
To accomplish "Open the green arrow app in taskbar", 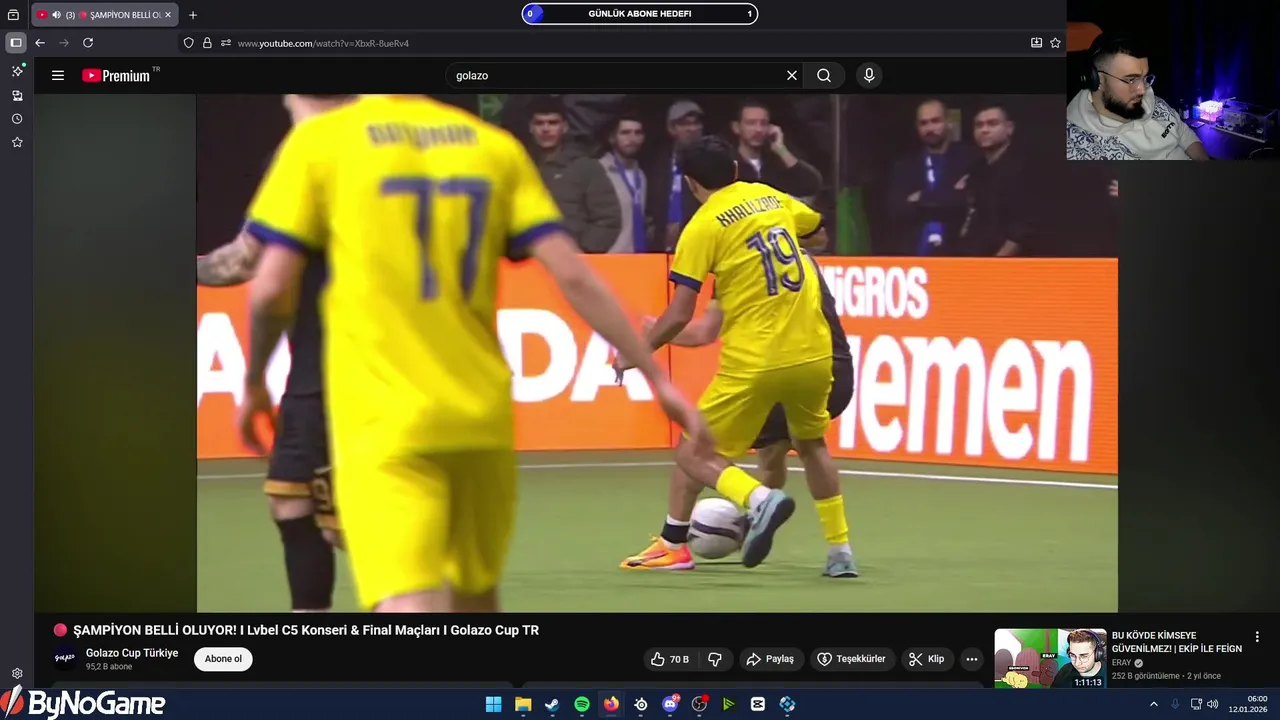I will 729,704.
